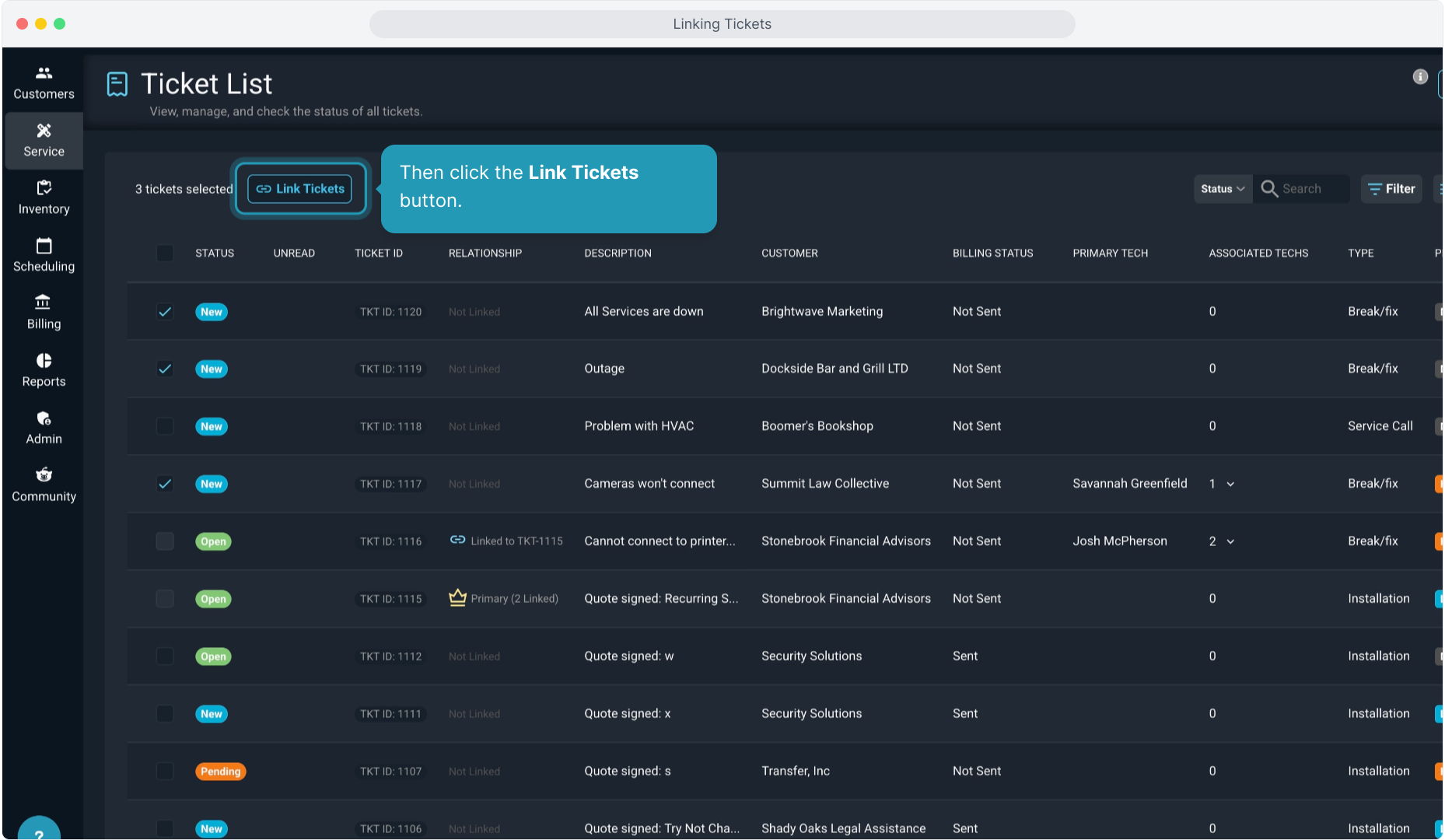Open the Filter button

pos(1391,189)
